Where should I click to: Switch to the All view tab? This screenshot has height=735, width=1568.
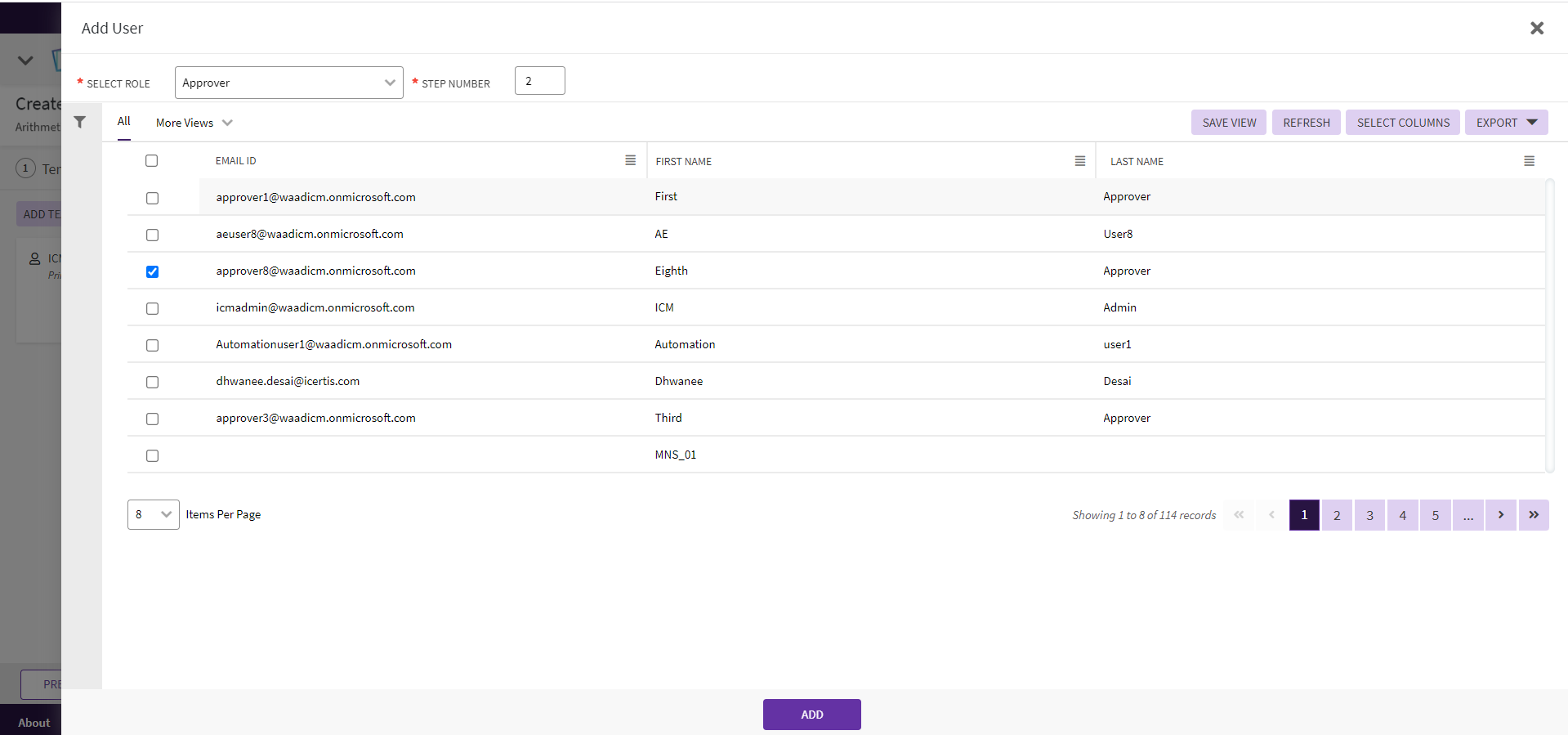[123, 122]
